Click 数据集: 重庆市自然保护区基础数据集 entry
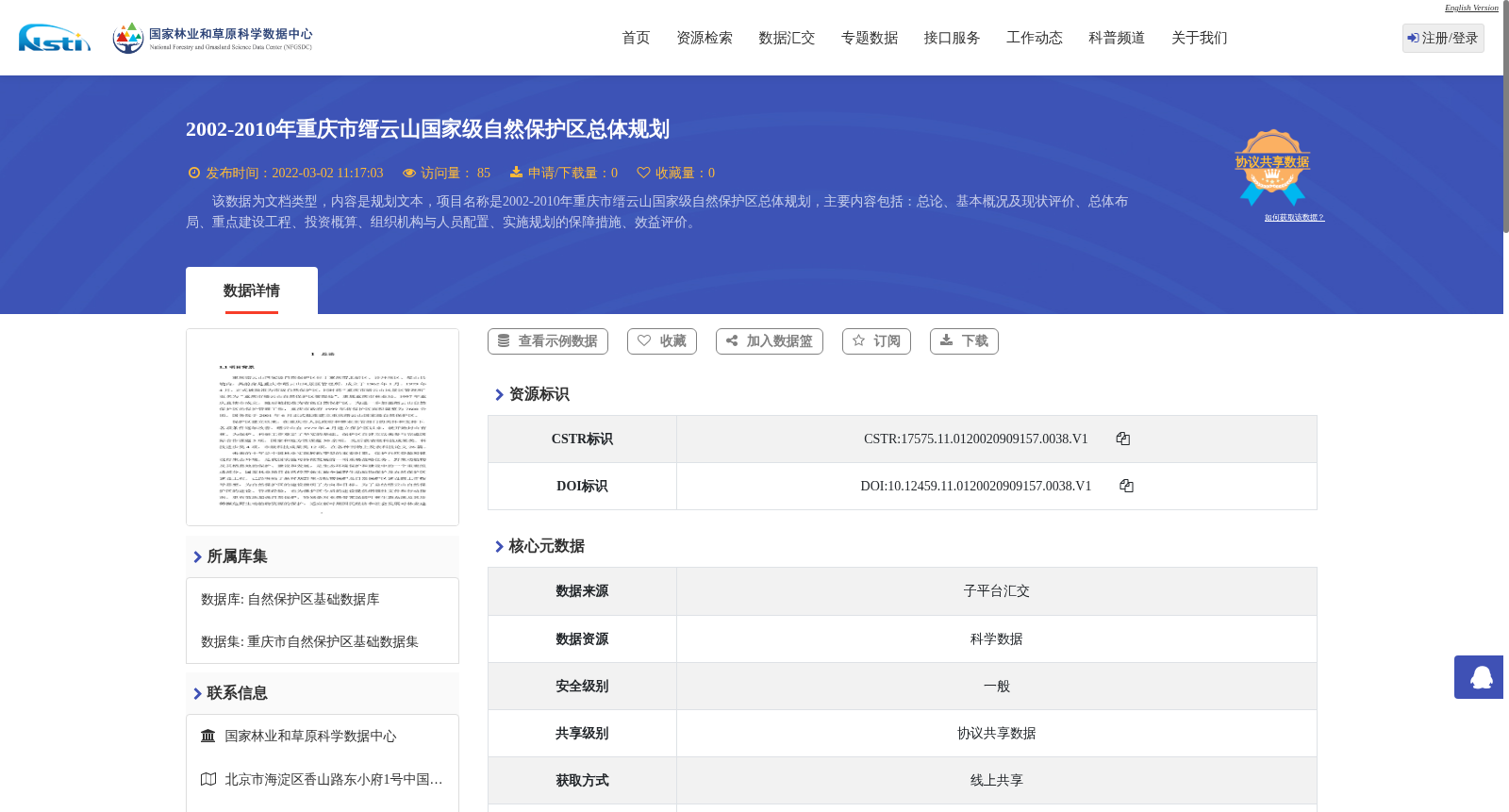The image size is (1509, 812). pos(309,642)
